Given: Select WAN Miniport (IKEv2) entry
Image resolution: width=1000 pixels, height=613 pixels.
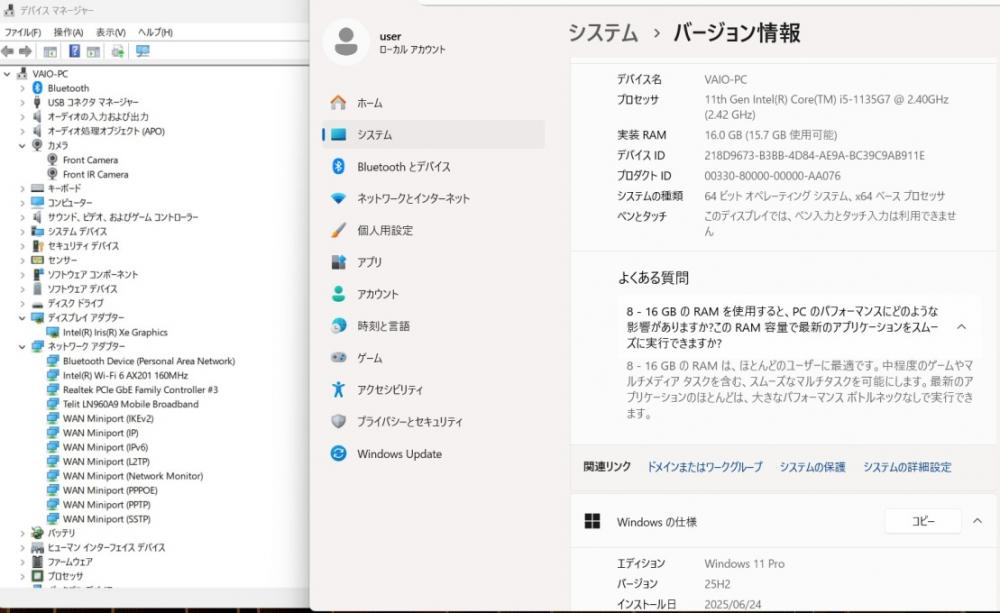Looking at the screenshot, I should click(x=108, y=418).
